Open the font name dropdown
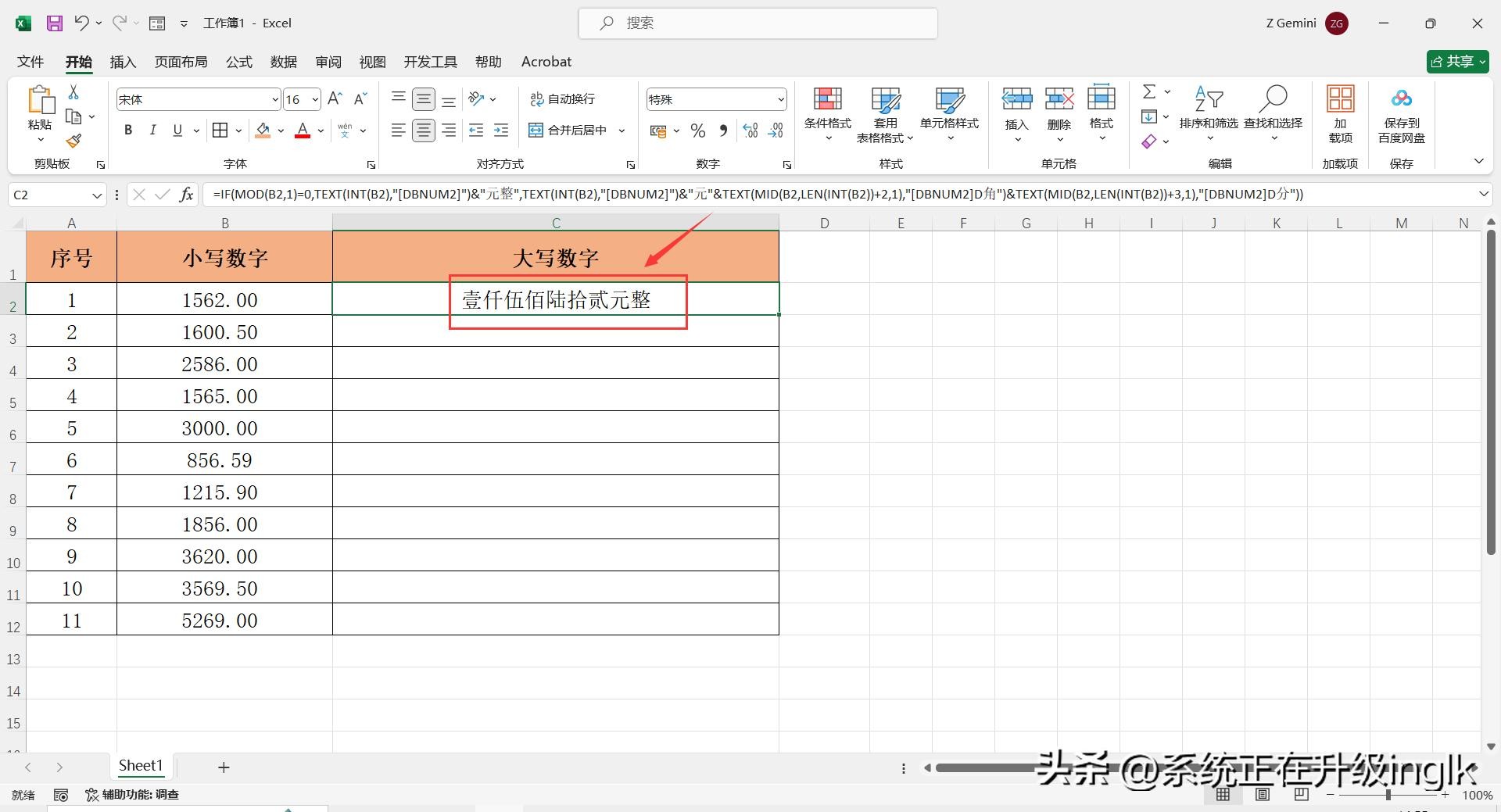The width and height of the screenshot is (1501, 812). [x=274, y=99]
